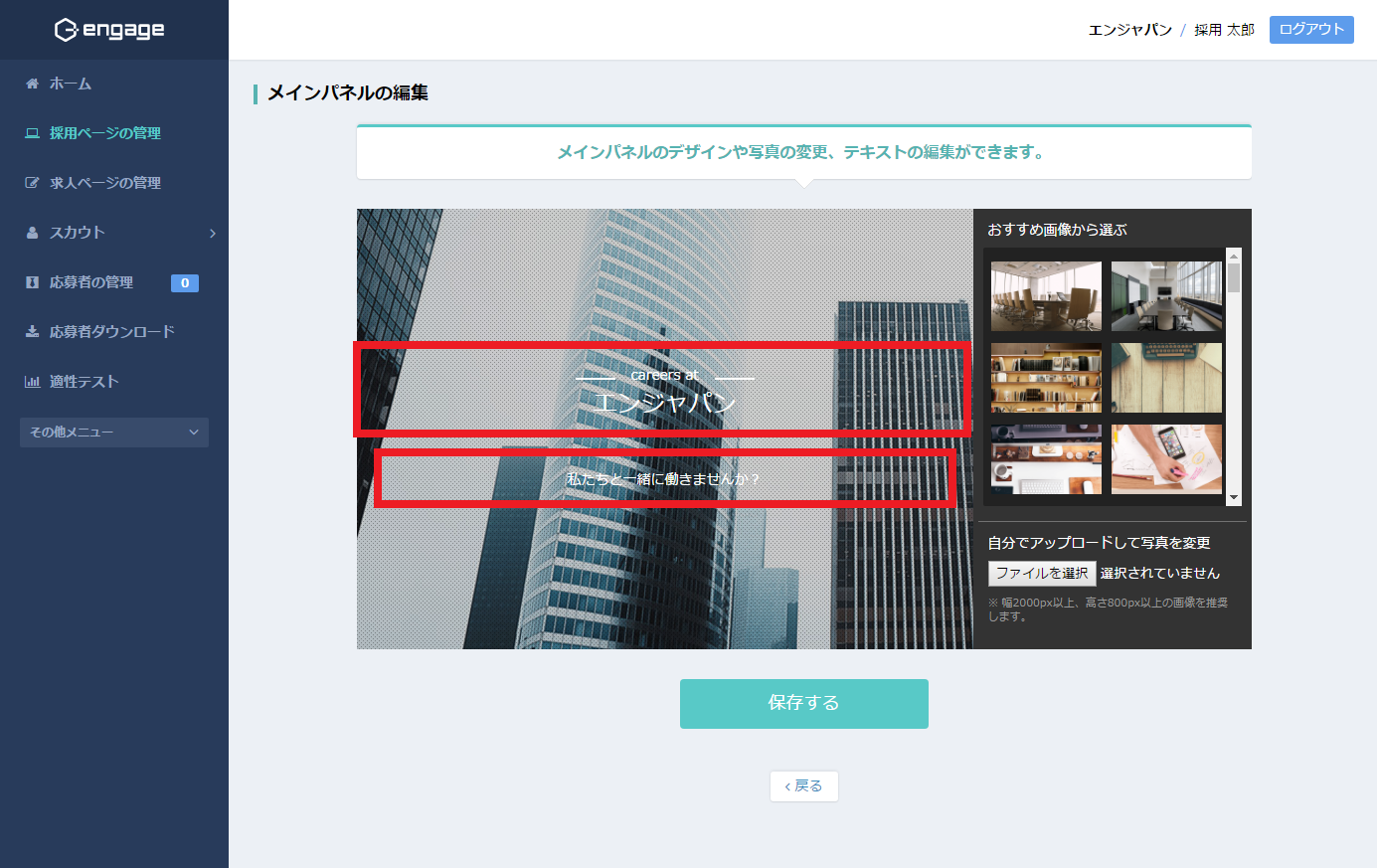Select the typewriter on wood thumbnail
Viewport: 1377px width, 868px height.
point(1166,378)
